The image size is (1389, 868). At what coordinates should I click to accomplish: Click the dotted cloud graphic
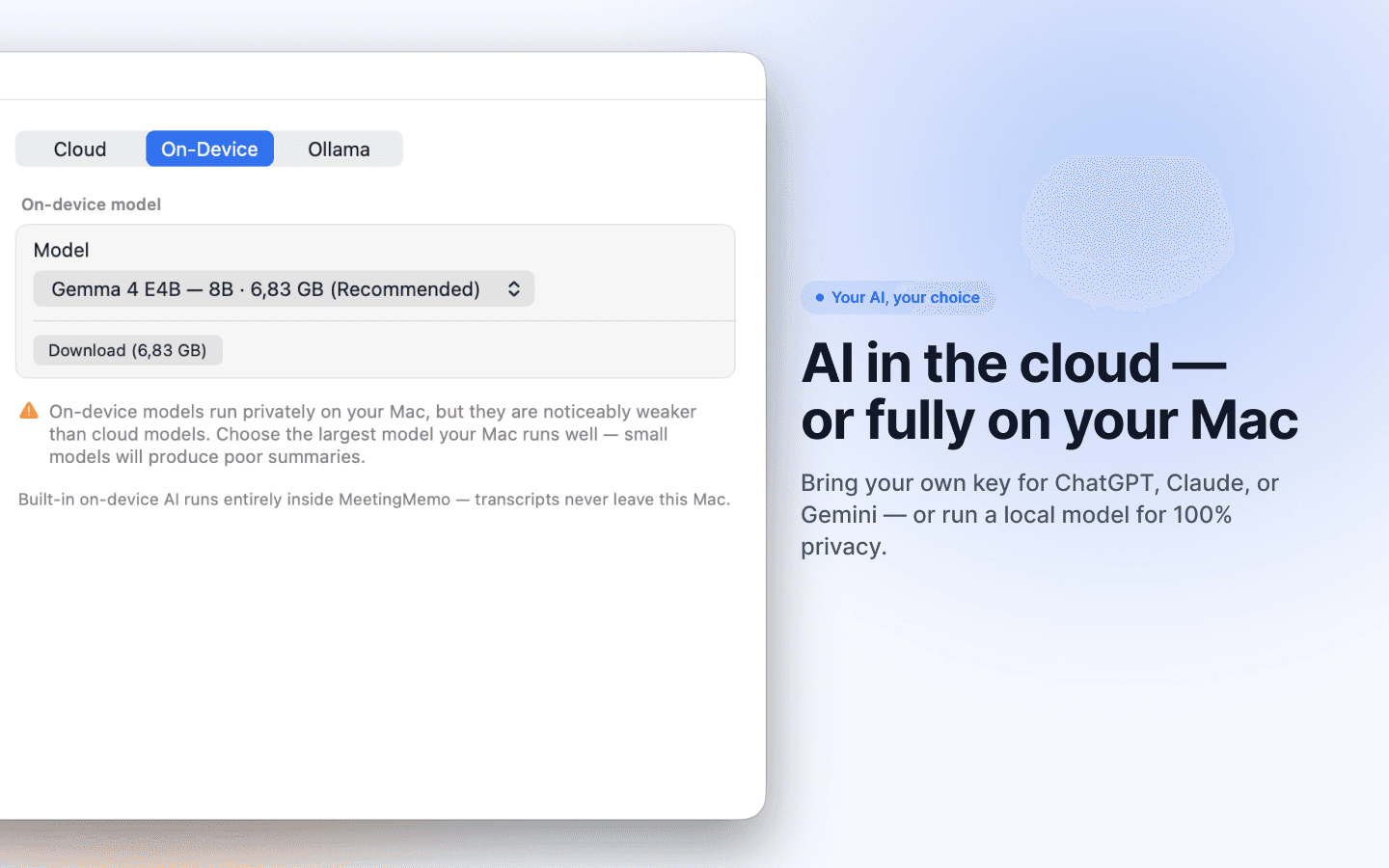[x=1127, y=232]
